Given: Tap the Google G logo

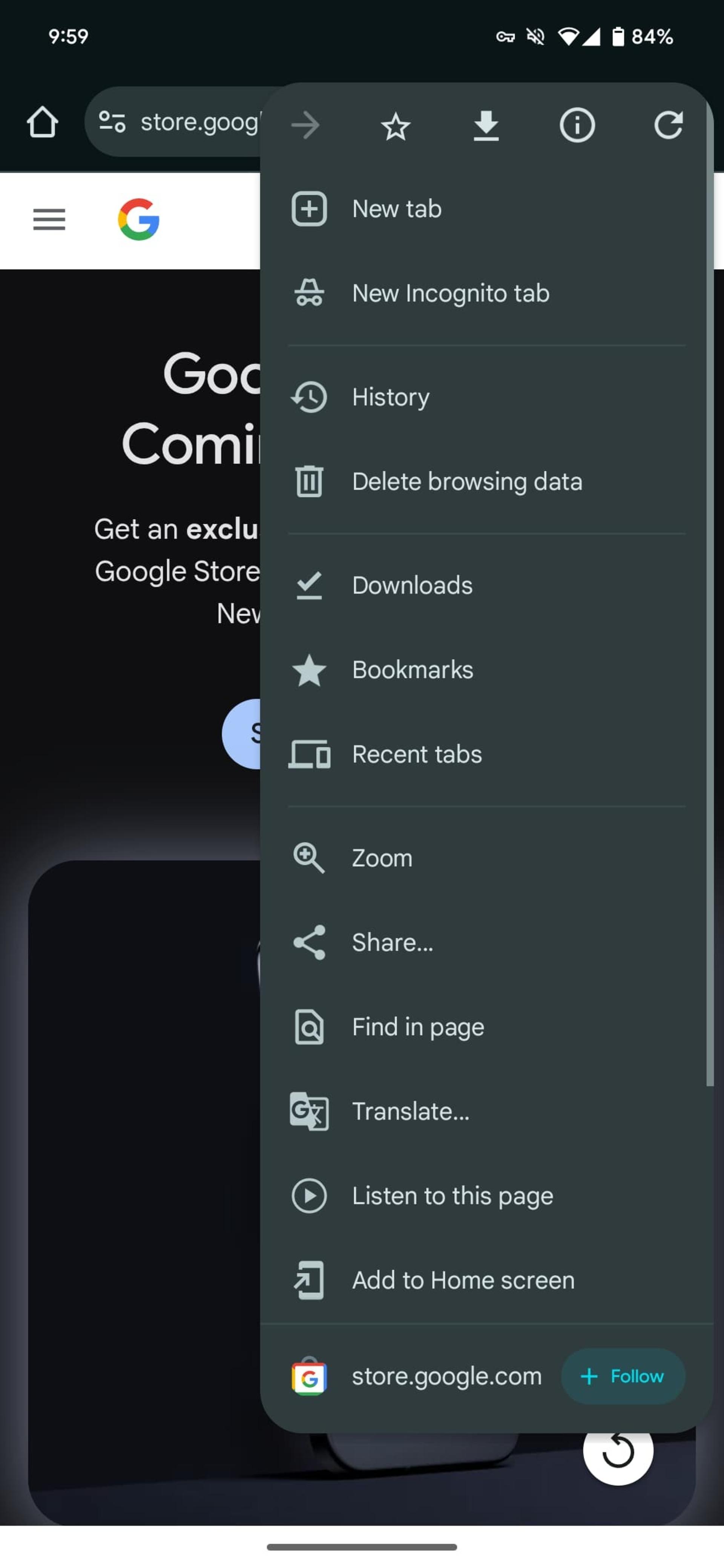Looking at the screenshot, I should point(139,220).
